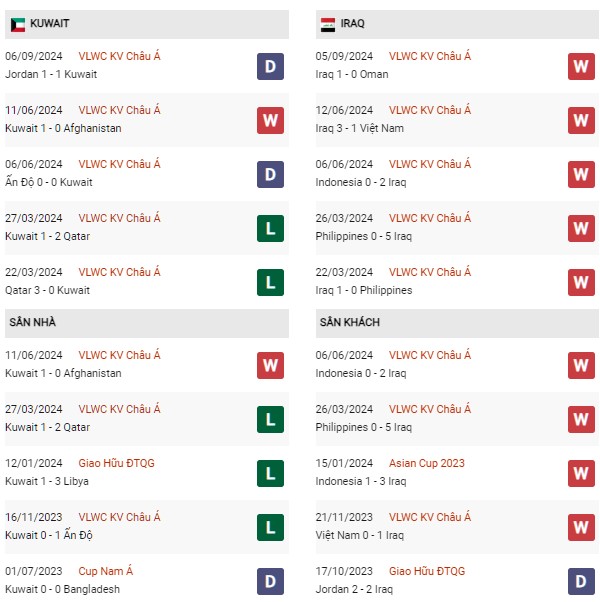Select the IRAQ team header

352,25
